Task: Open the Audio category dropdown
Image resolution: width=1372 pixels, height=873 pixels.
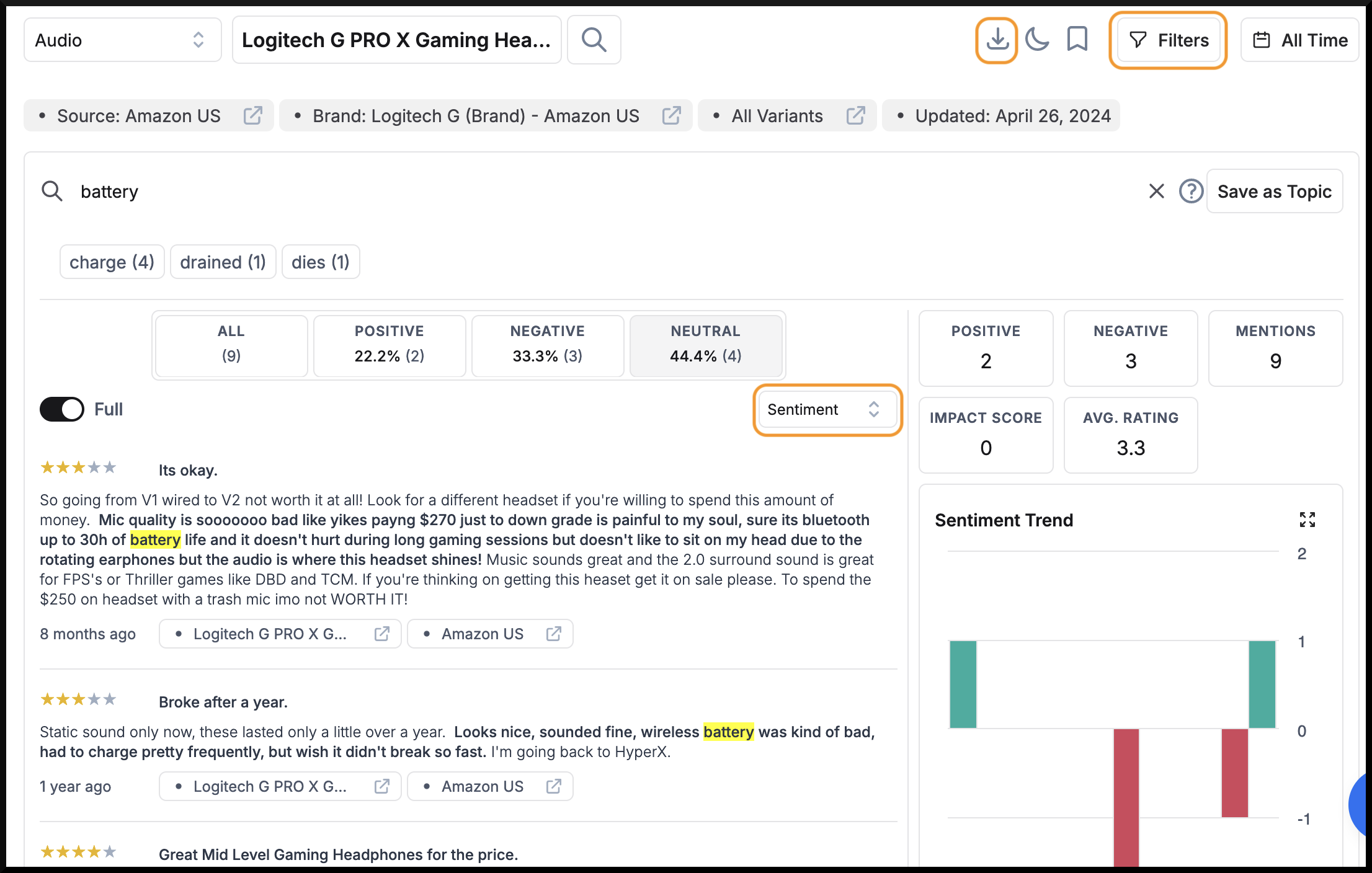Action: 122,40
